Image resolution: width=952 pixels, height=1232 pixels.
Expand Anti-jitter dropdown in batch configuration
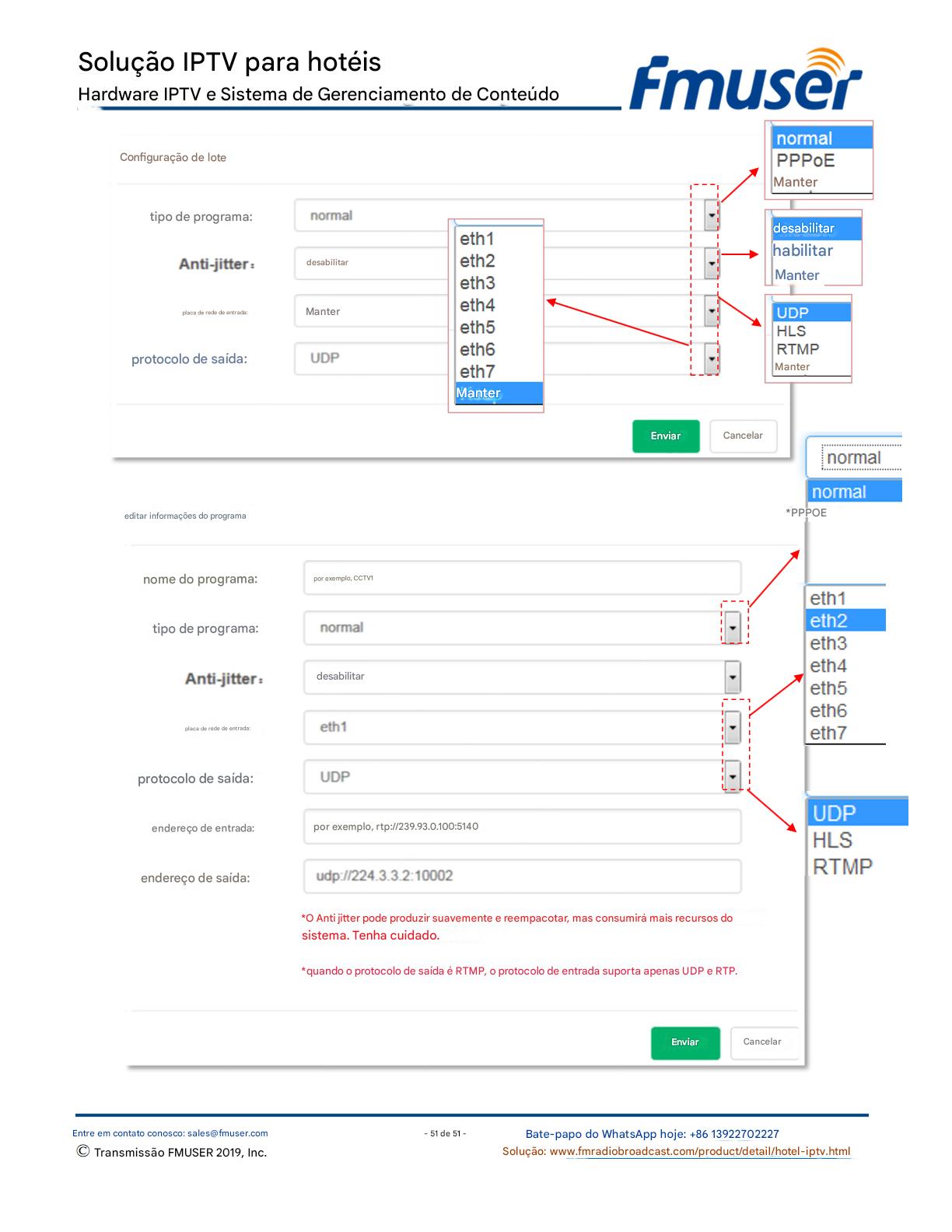[x=711, y=264]
